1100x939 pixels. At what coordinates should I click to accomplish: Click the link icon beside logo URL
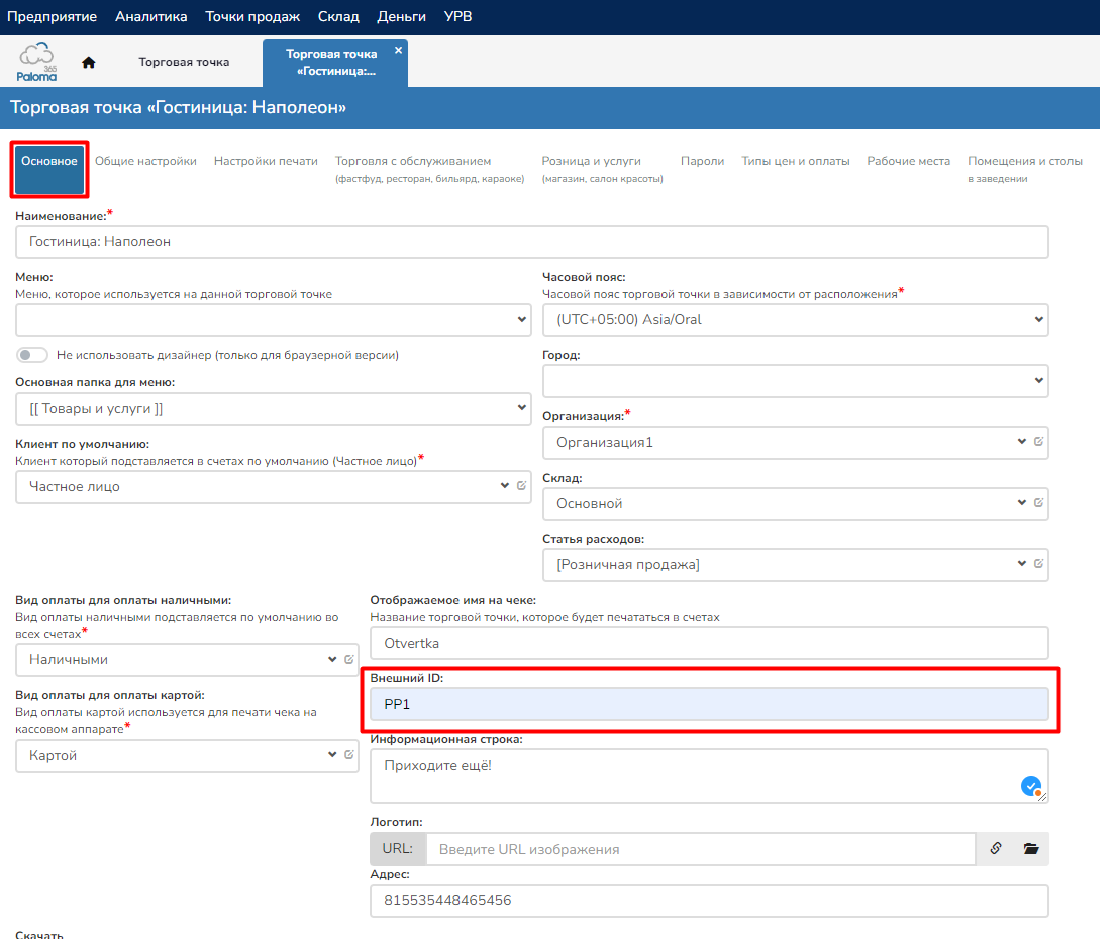[x=996, y=848]
